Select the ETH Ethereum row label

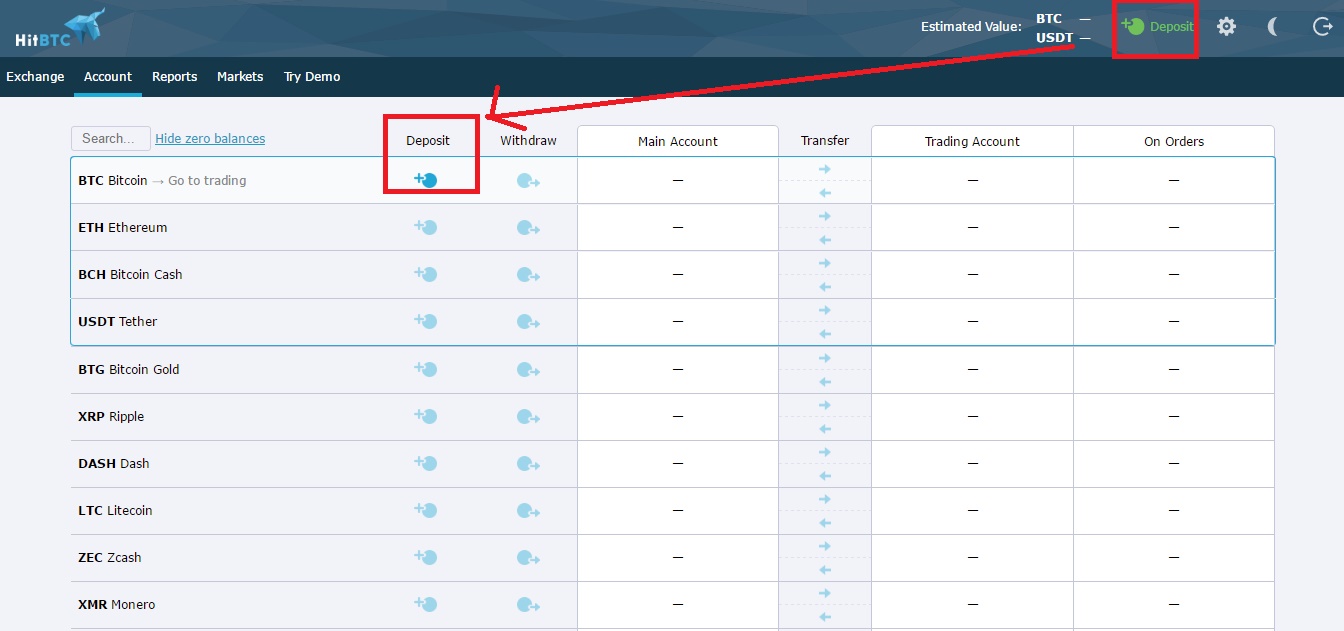coord(123,227)
